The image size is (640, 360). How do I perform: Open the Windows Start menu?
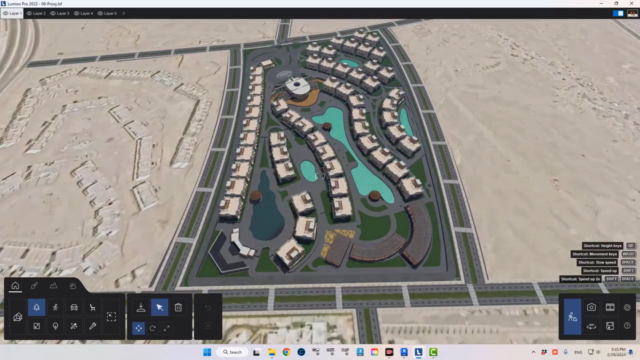pyautogui.click(x=207, y=352)
